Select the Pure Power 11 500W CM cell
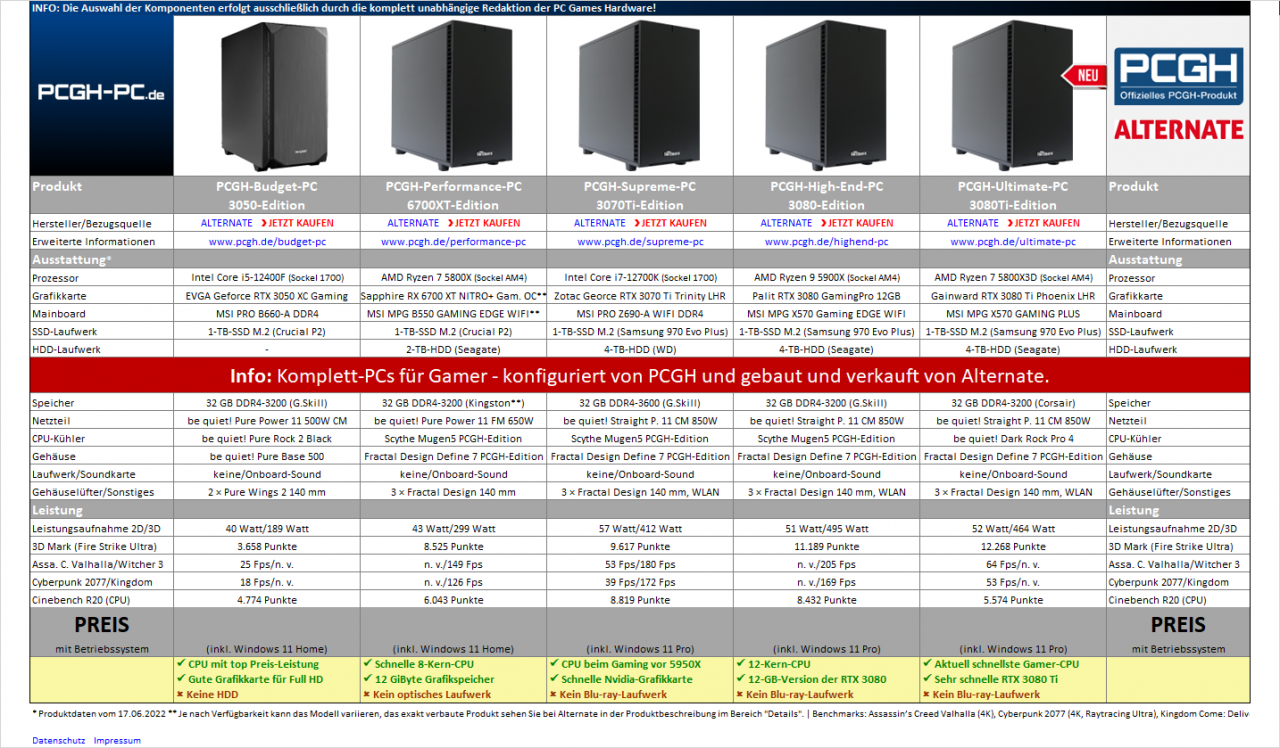1280x748 pixels. 267,421
